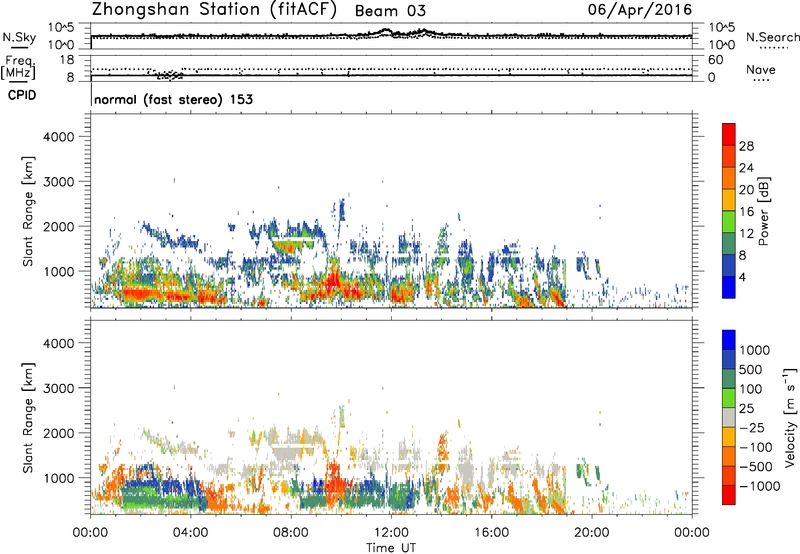800x554 pixels.
Task: Click the '-1000' velocity colorbar value
Action: click(759, 486)
